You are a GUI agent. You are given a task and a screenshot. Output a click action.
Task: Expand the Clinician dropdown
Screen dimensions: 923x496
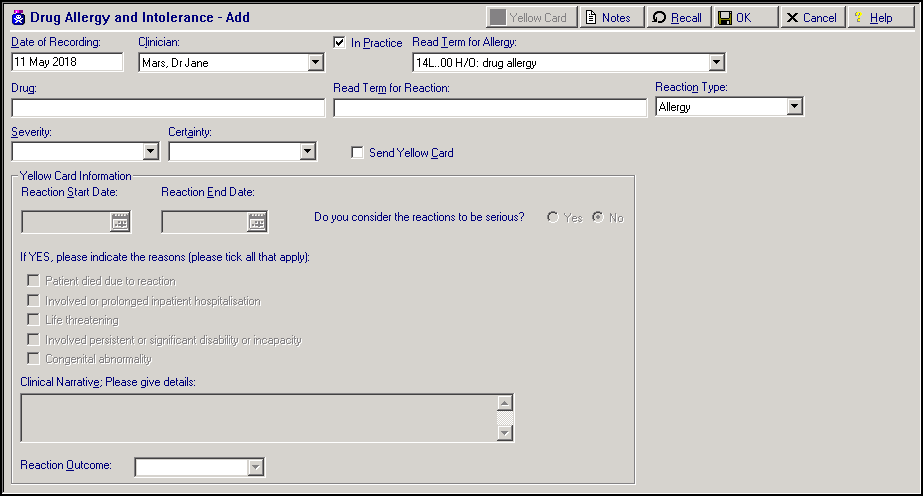click(315, 63)
